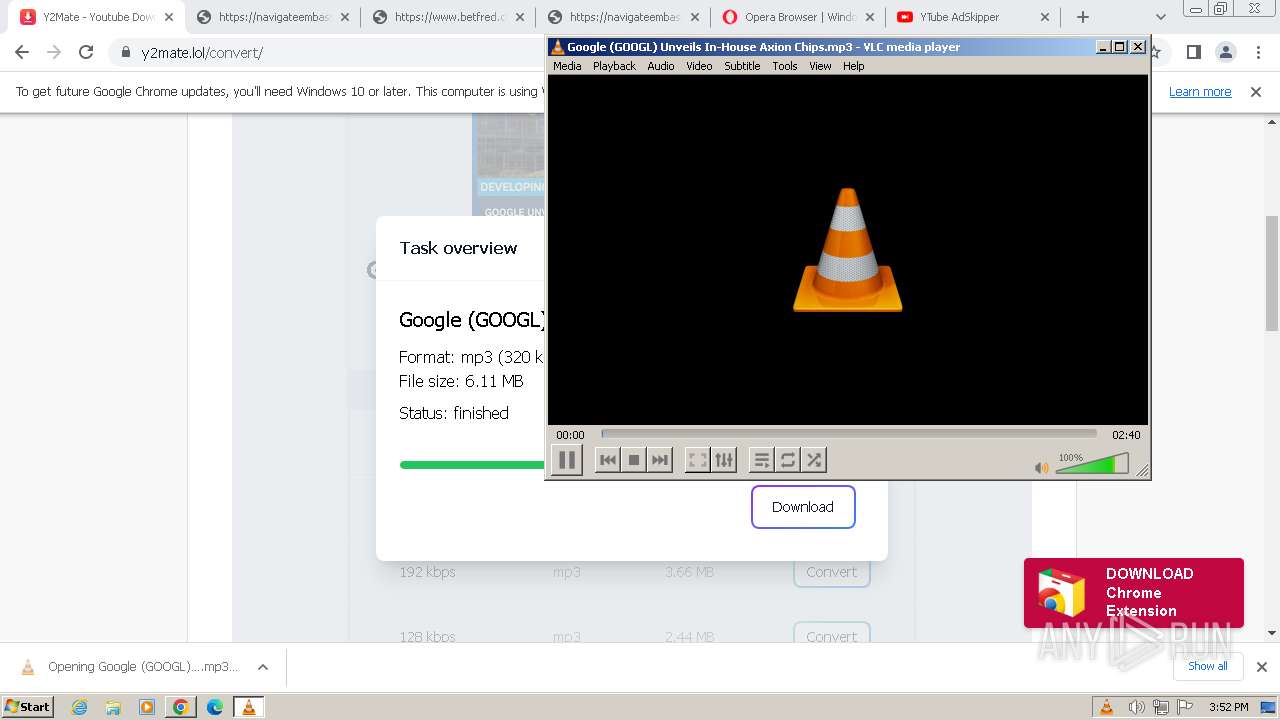The width and height of the screenshot is (1280, 720).
Task: Reload the y2mate page
Action: (86, 53)
